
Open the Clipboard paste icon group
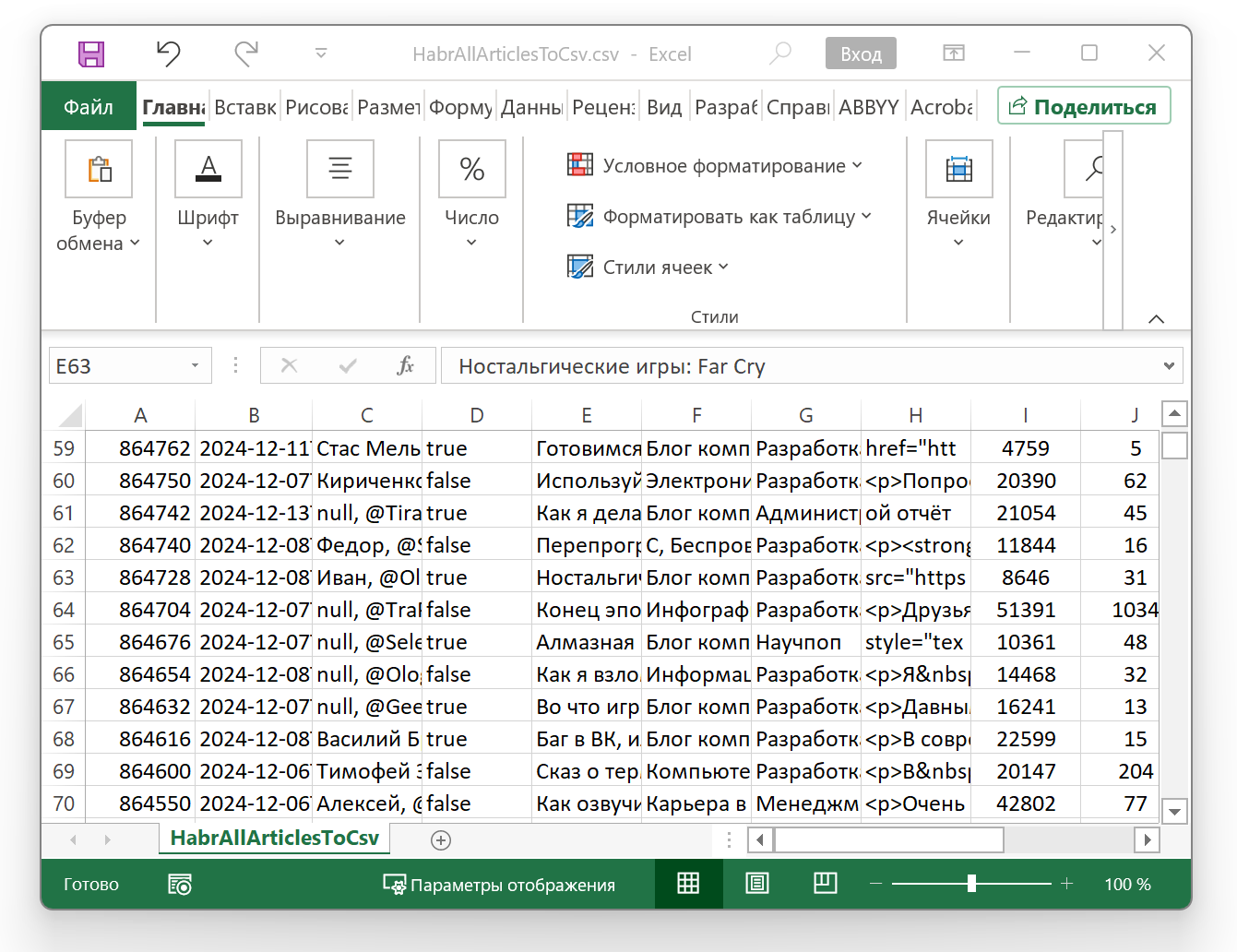[99, 170]
